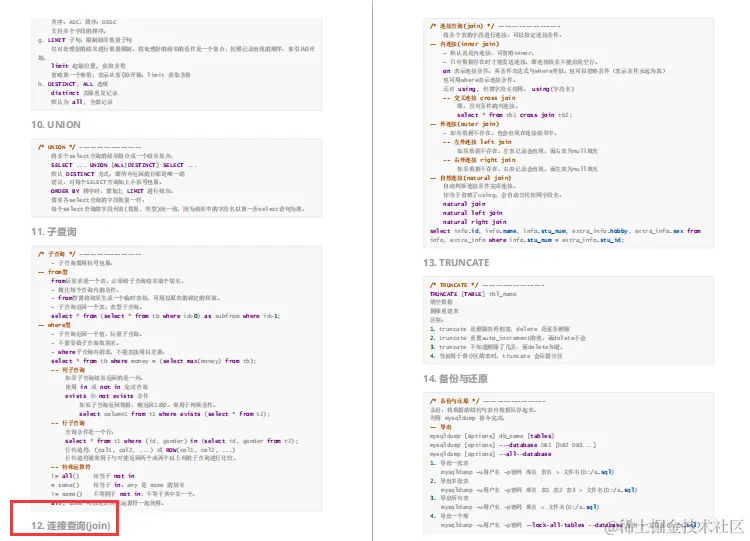
Task: Click the "exists" and "not exists" line
Action: coord(107,396)
